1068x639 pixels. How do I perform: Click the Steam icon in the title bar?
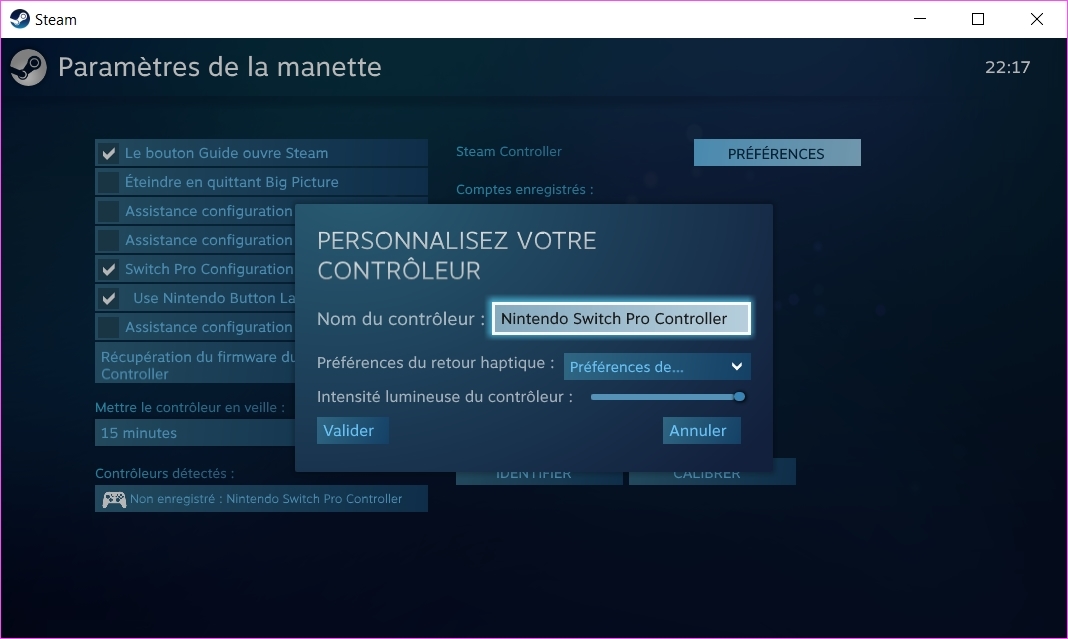coord(19,19)
